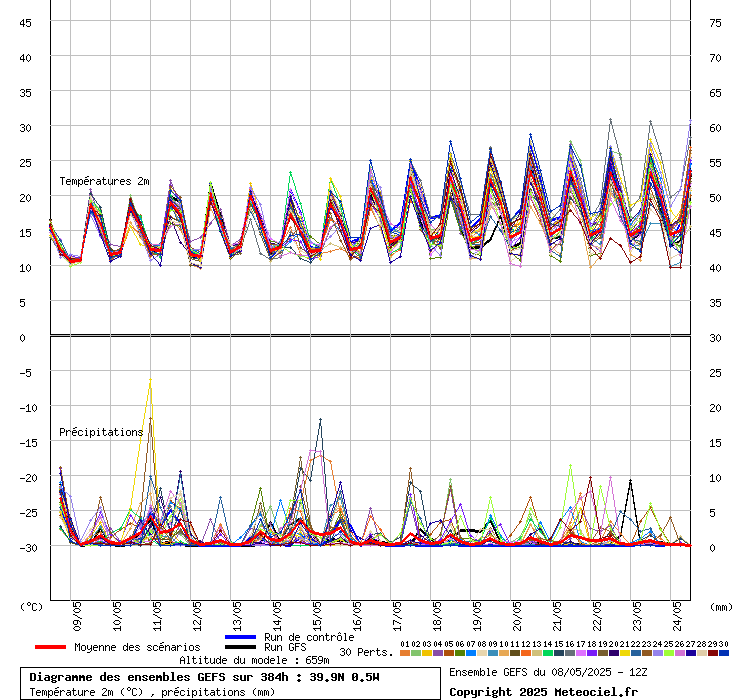
Task: Click the 20/05 date label
Action: tap(517, 616)
